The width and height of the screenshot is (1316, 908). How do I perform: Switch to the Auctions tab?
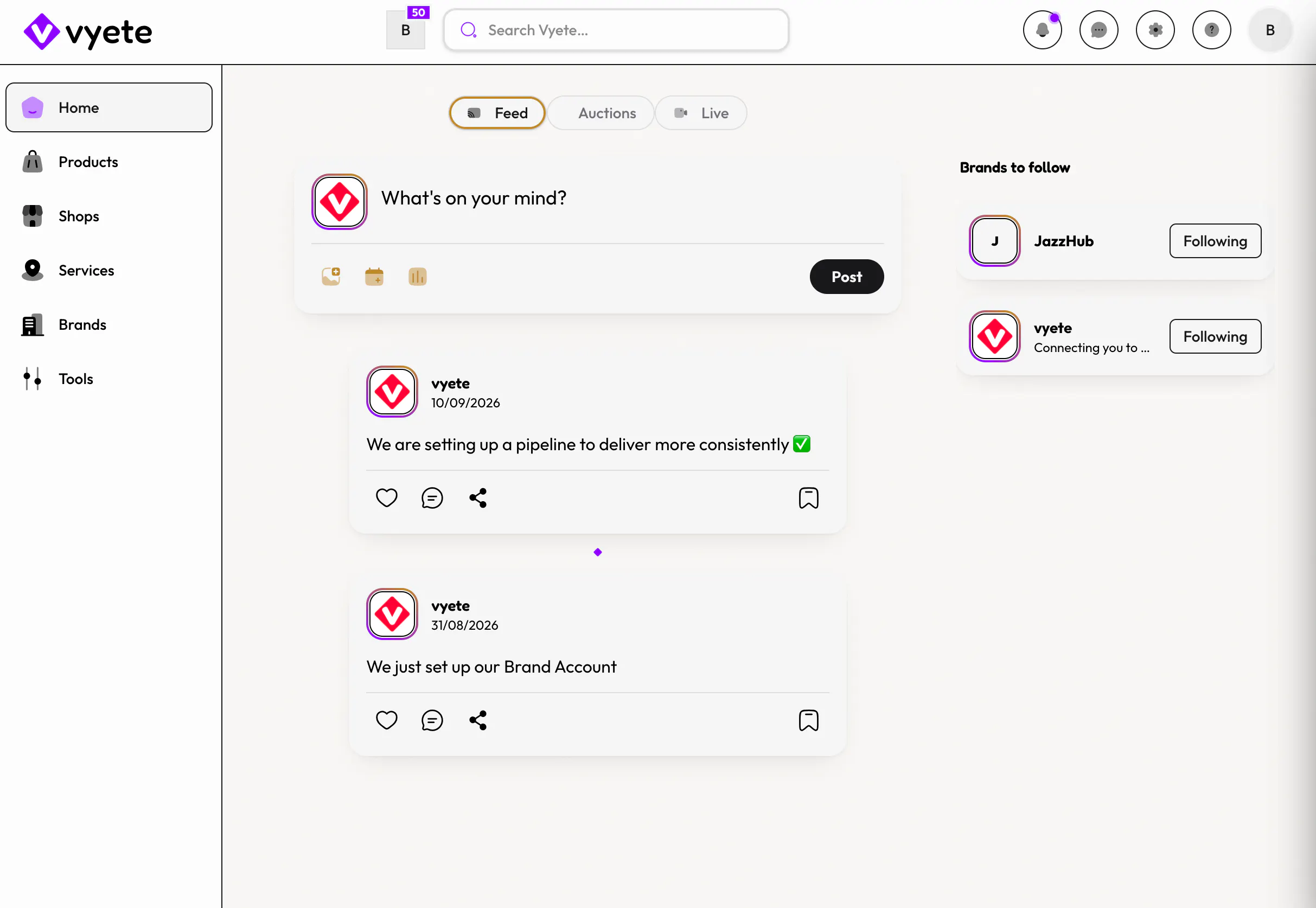(x=600, y=113)
